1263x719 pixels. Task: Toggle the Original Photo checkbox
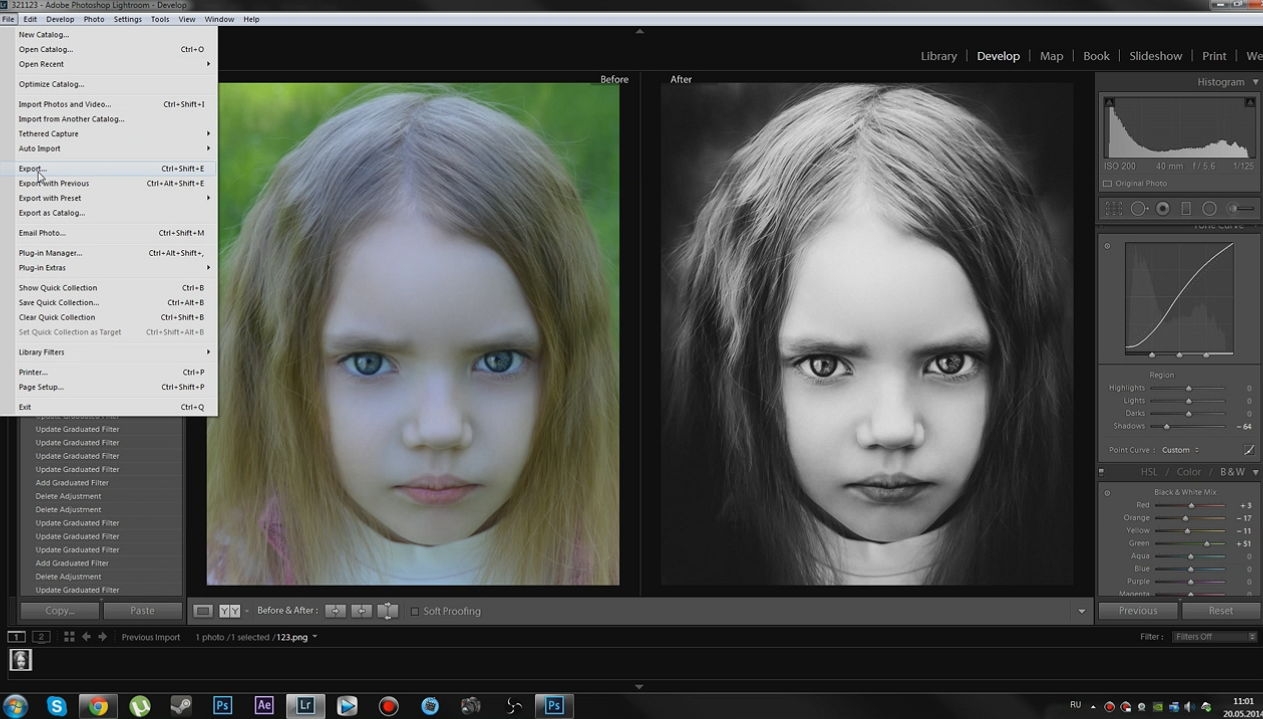coord(1107,184)
